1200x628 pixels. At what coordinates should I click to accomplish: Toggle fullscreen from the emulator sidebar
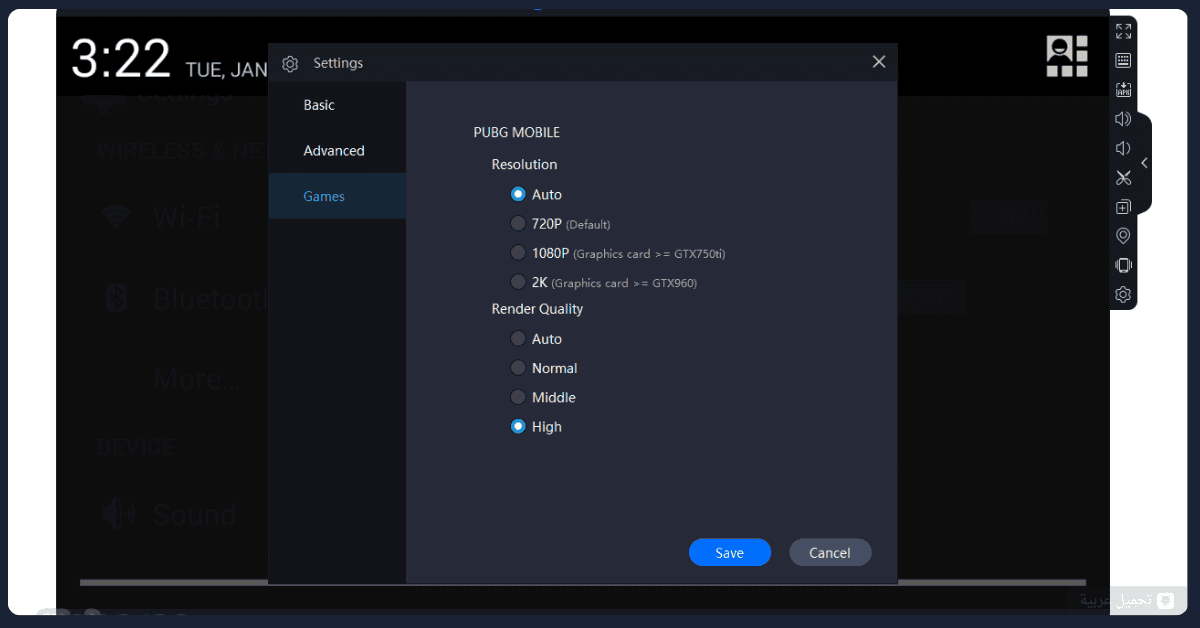click(x=1123, y=31)
